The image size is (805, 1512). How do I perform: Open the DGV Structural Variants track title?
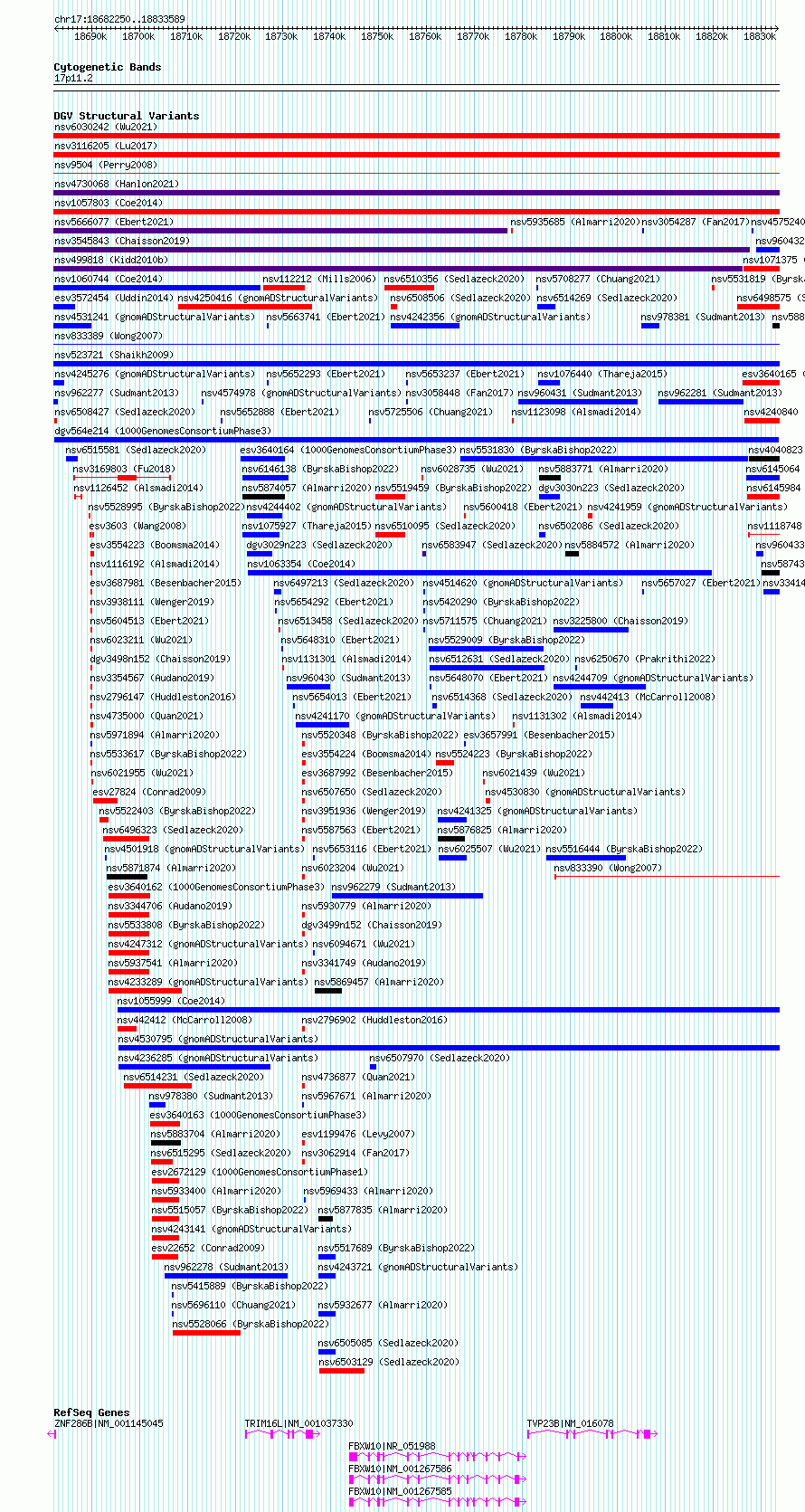click(127, 116)
